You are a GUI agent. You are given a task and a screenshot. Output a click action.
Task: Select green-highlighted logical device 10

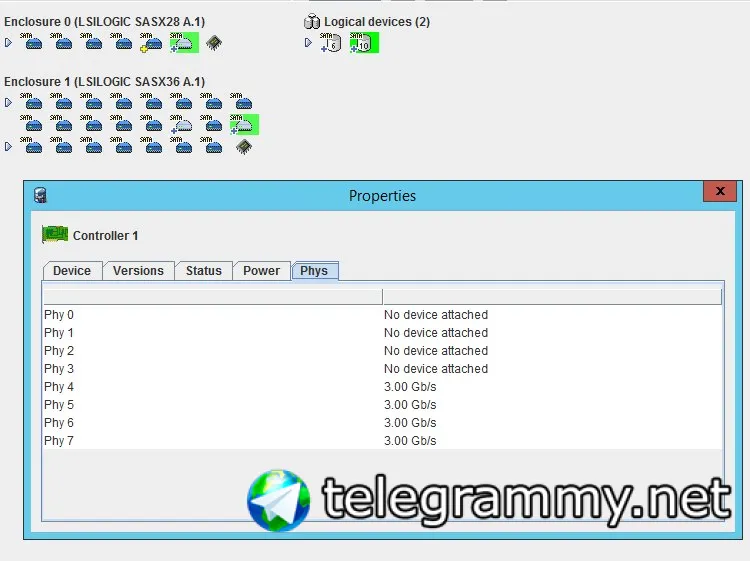coord(364,43)
